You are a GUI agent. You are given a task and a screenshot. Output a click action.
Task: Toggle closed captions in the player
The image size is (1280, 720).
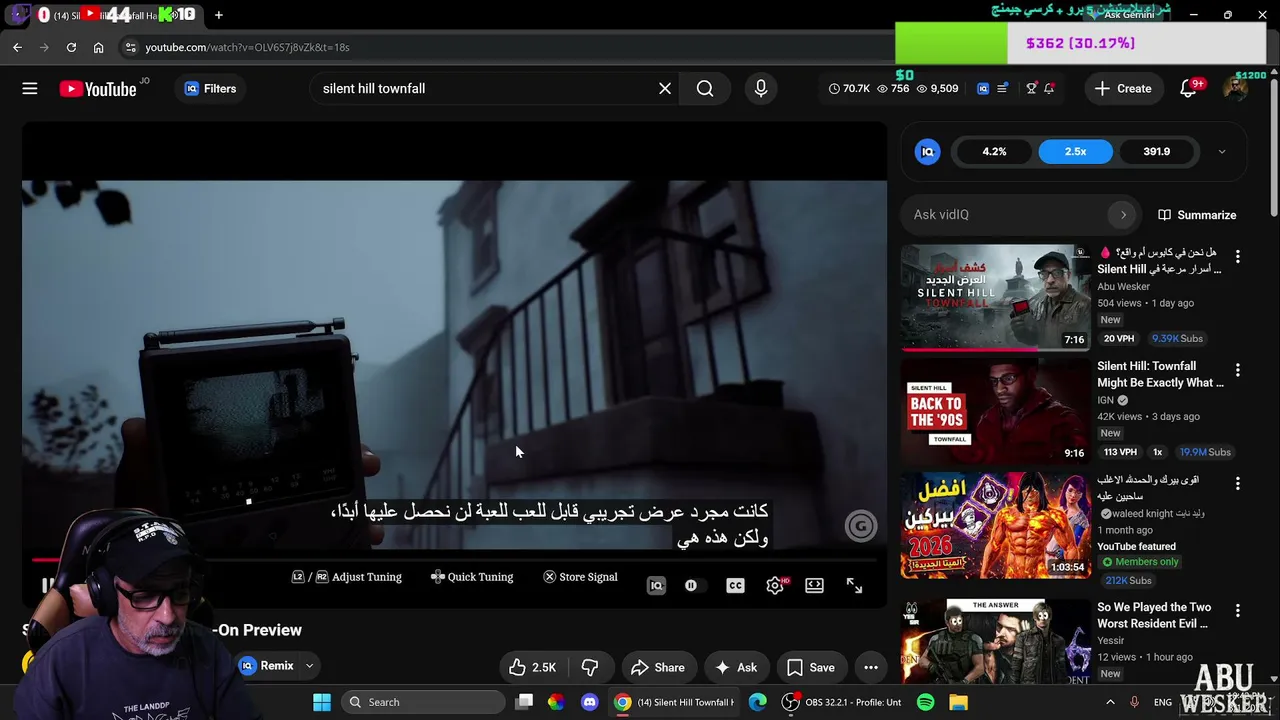point(735,586)
